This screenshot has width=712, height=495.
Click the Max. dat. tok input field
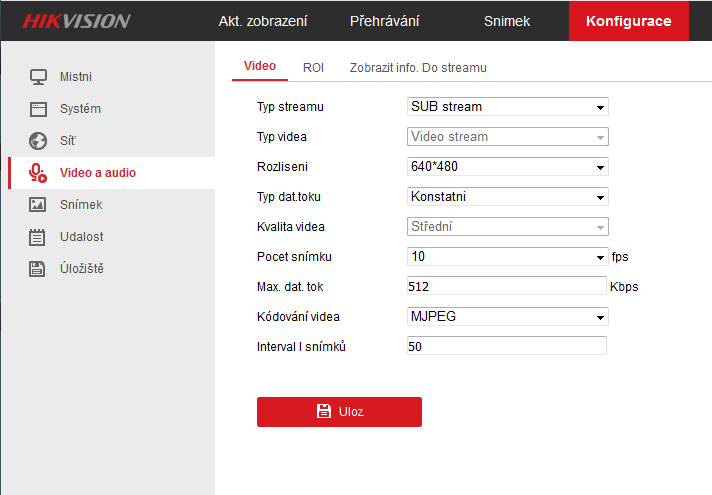[x=507, y=286]
